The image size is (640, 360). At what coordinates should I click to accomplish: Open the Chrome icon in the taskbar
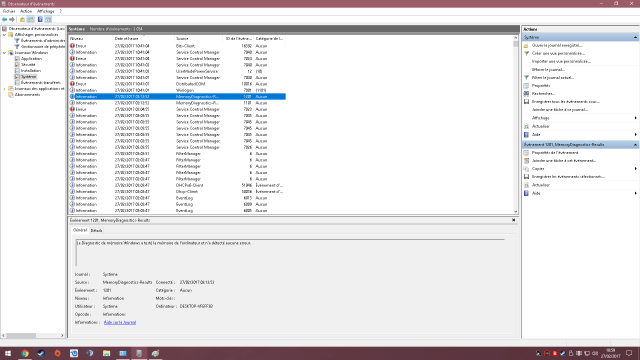pos(25,353)
